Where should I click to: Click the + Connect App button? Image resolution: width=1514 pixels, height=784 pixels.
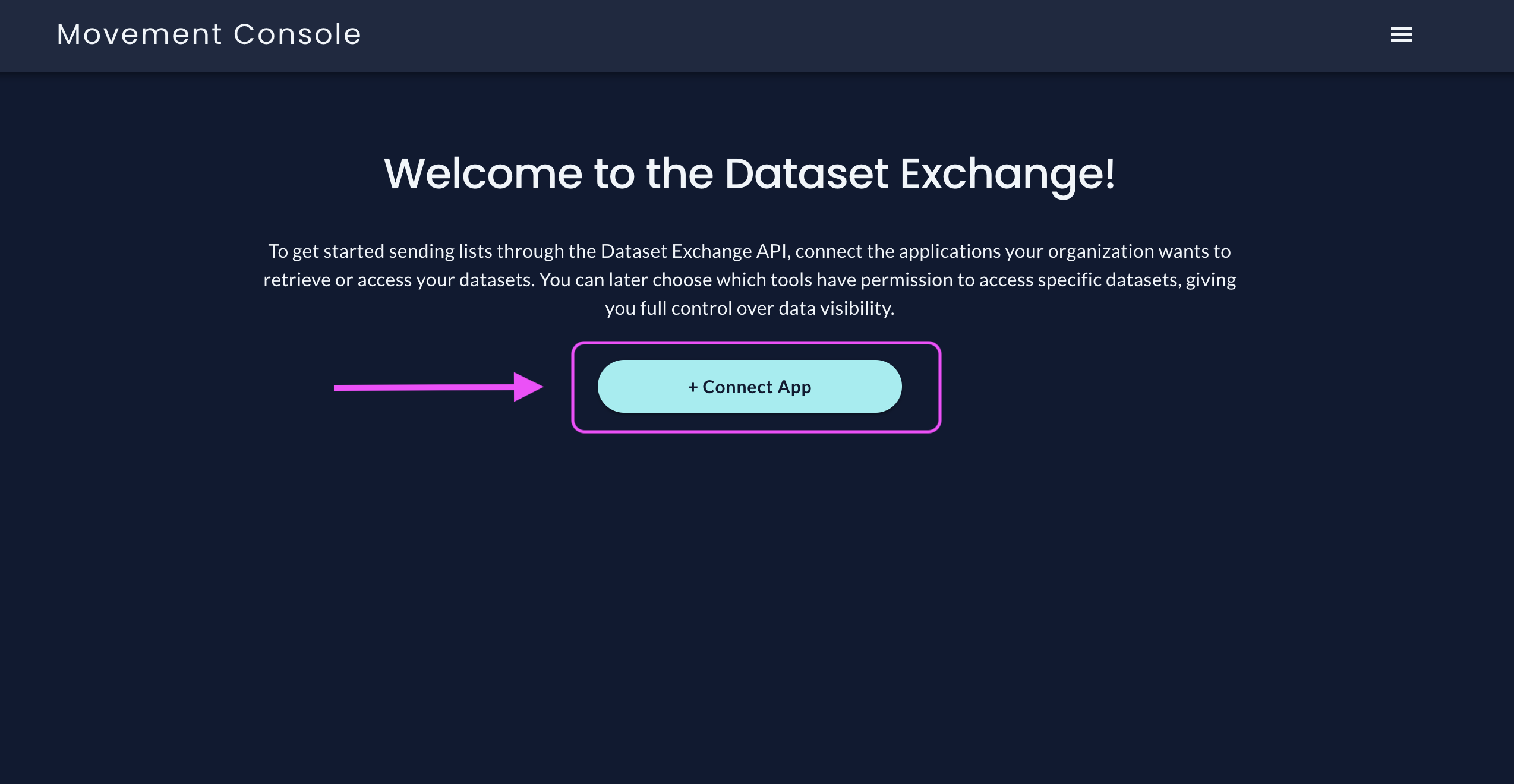tap(749, 387)
